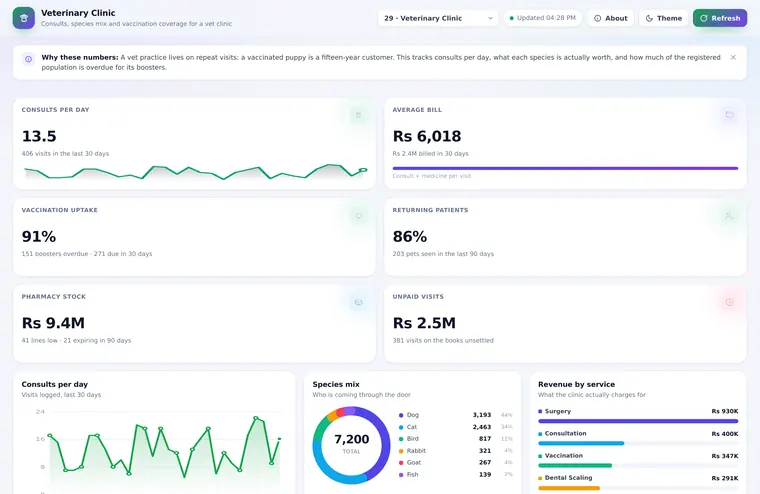Click the Surgery color dot in Revenue list
This screenshot has height=494, width=760.
click(540, 411)
